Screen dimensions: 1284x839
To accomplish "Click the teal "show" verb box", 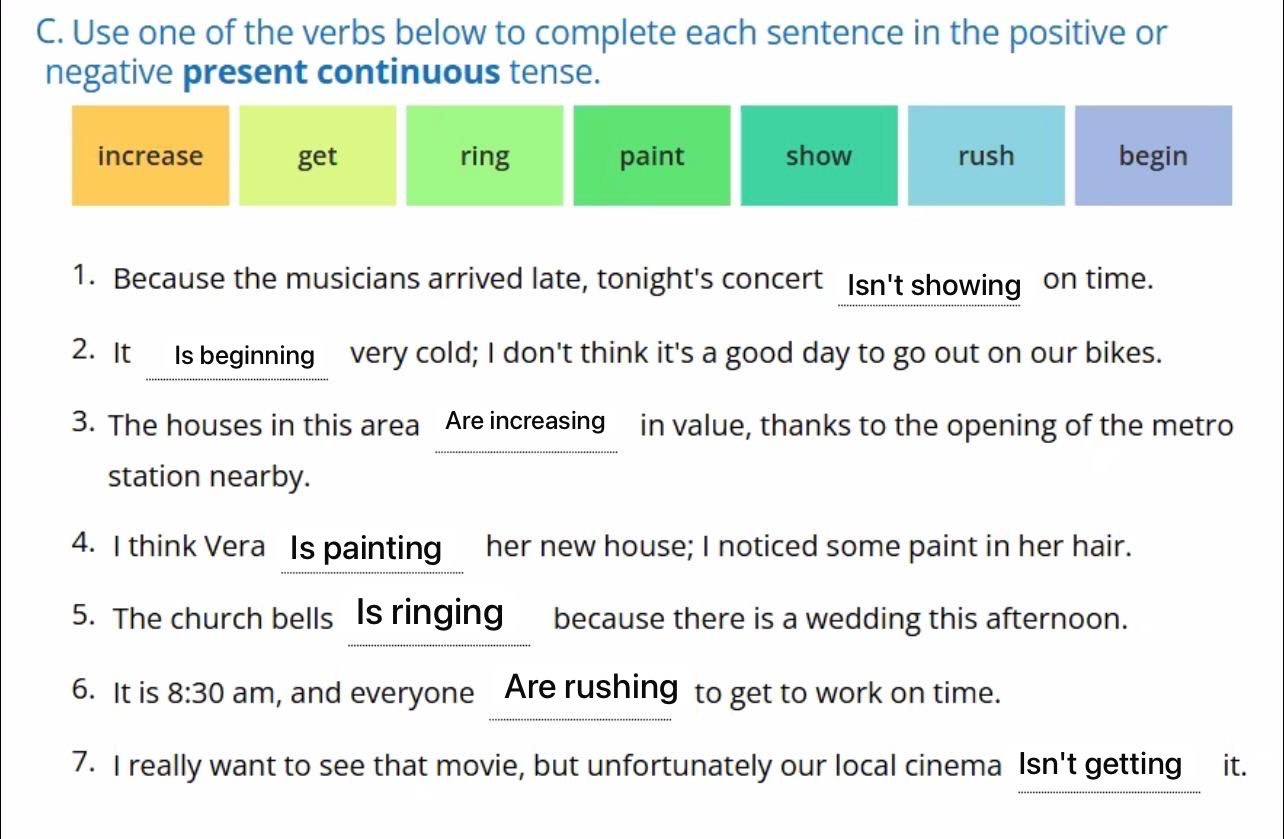I will (x=818, y=156).
